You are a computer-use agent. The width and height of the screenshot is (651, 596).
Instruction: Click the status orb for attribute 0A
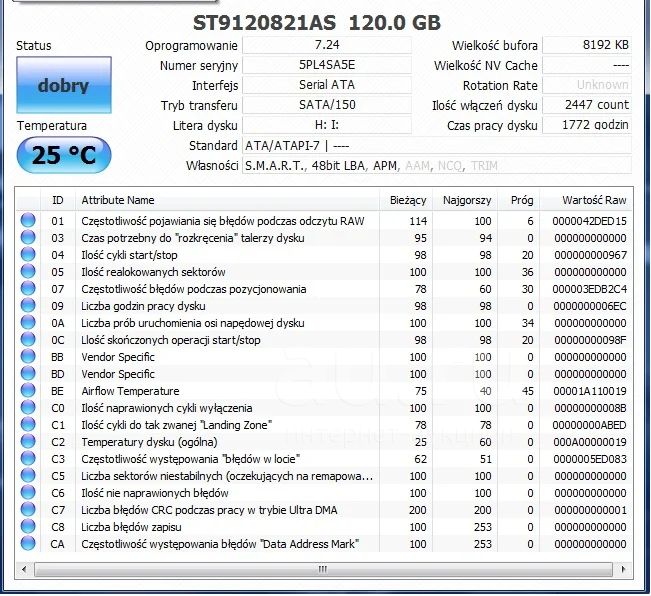[28, 322]
